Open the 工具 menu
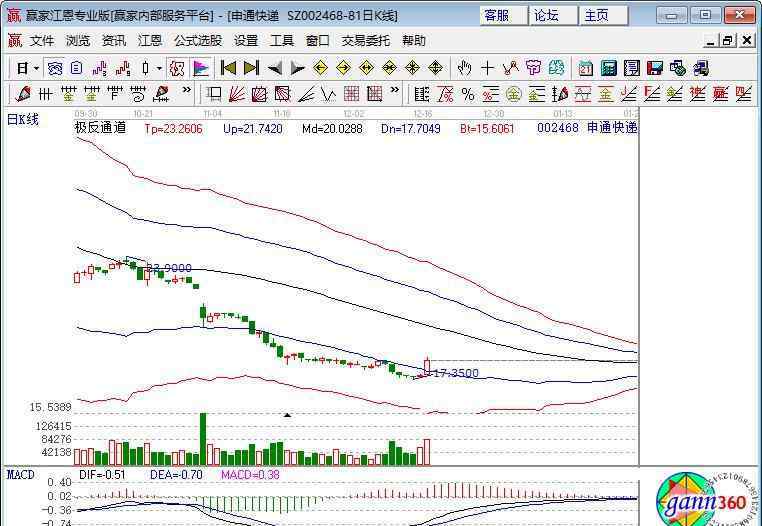Image resolution: width=762 pixels, height=526 pixels. click(281, 41)
